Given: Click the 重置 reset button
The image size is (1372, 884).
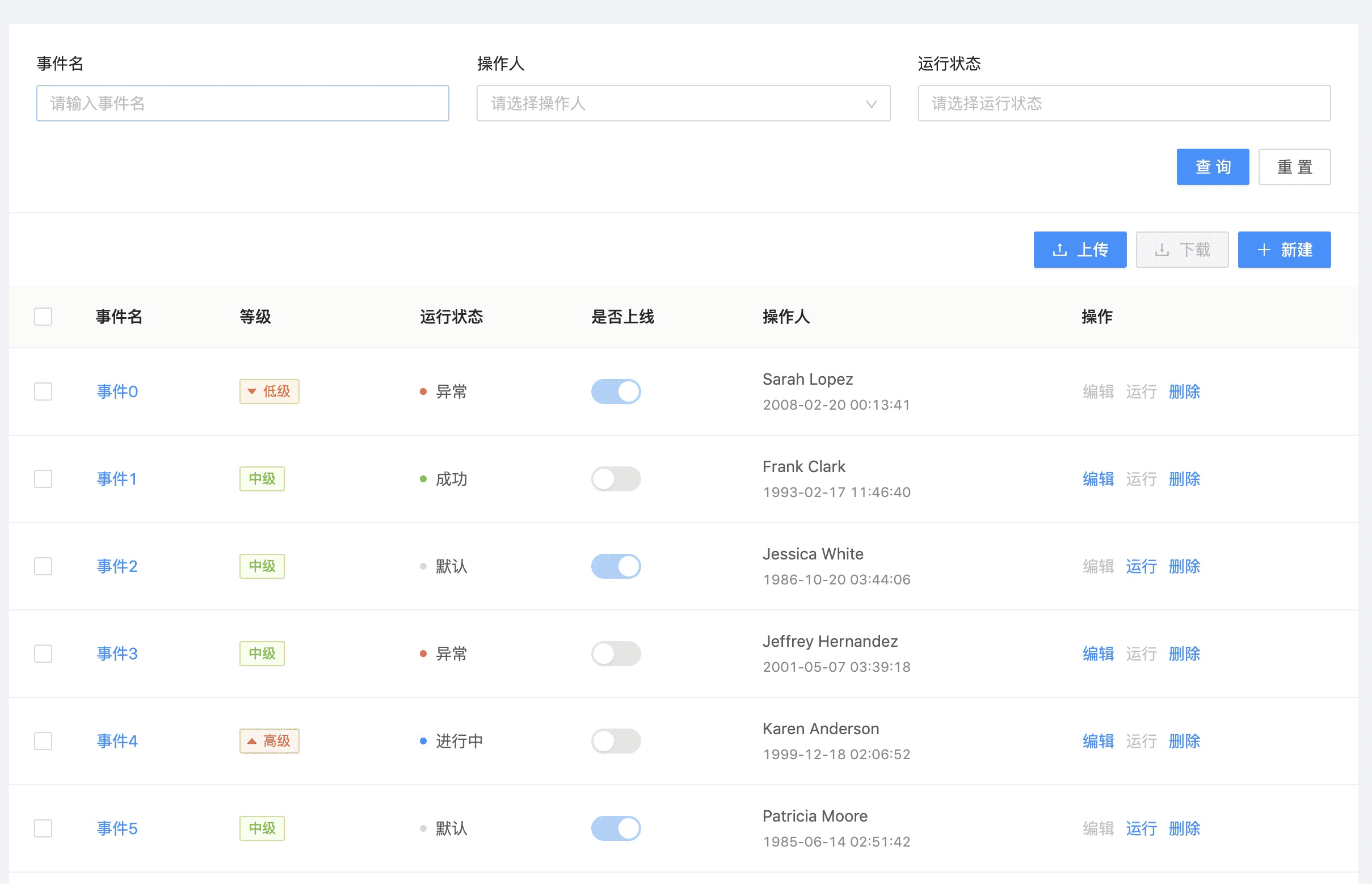Looking at the screenshot, I should pyautogui.click(x=1294, y=167).
